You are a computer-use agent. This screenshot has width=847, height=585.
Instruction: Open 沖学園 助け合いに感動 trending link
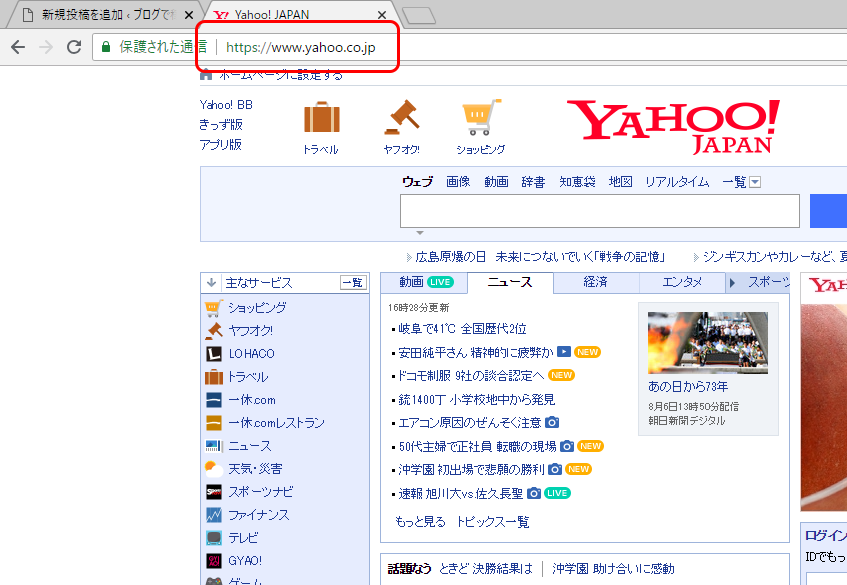[613, 569]
